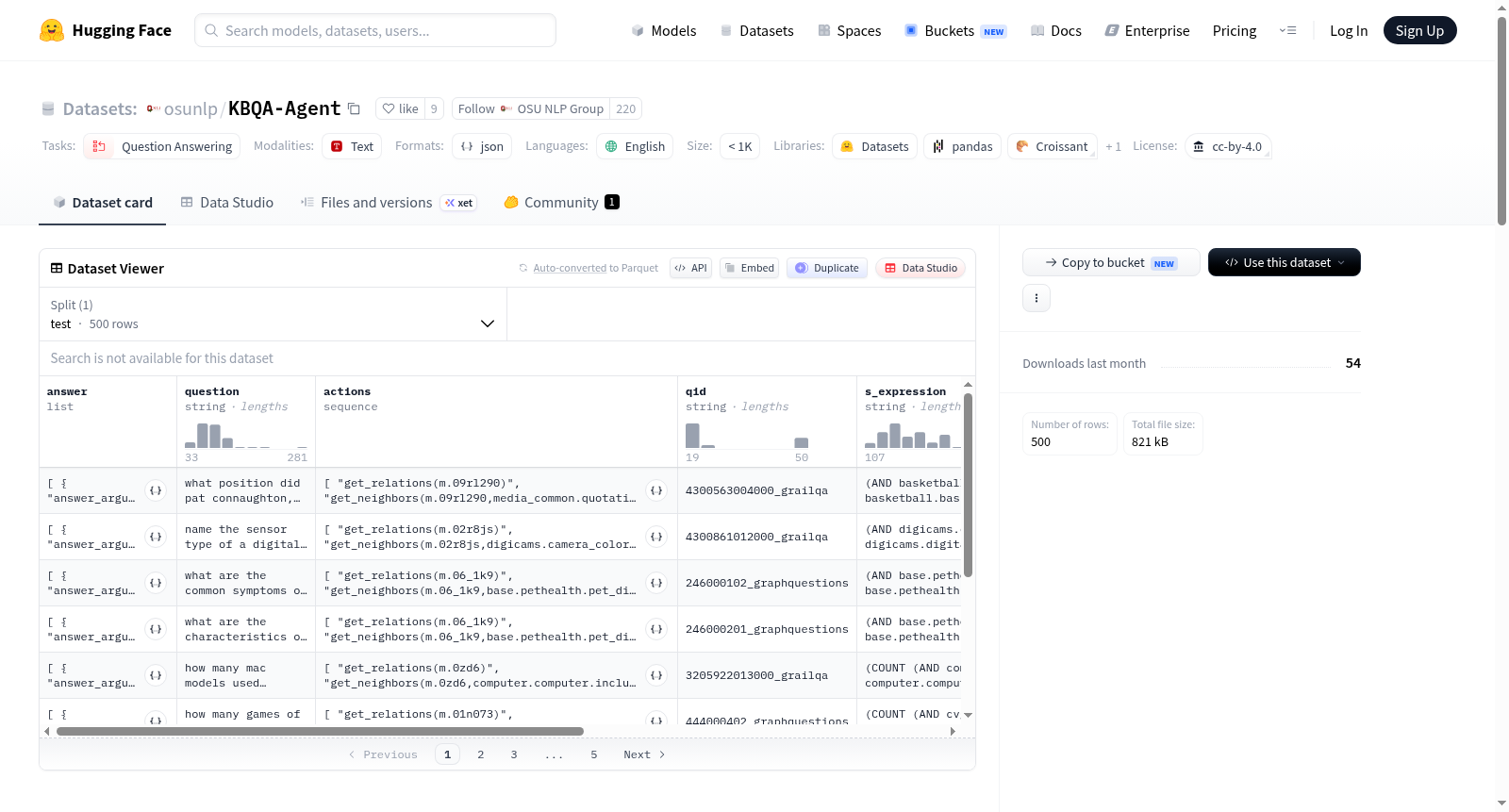Open Data Studio button in viewer header
Screen dimensions: 1509x812
[x=920, y=268]
